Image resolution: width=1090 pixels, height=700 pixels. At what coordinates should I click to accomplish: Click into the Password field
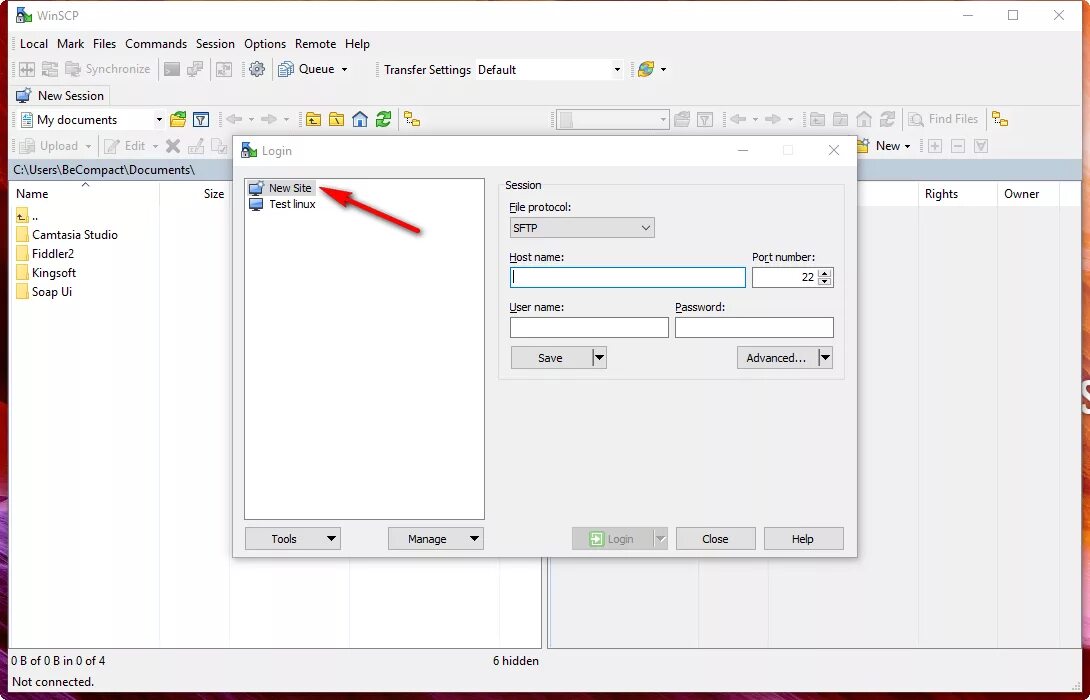(x=754, y=327)
